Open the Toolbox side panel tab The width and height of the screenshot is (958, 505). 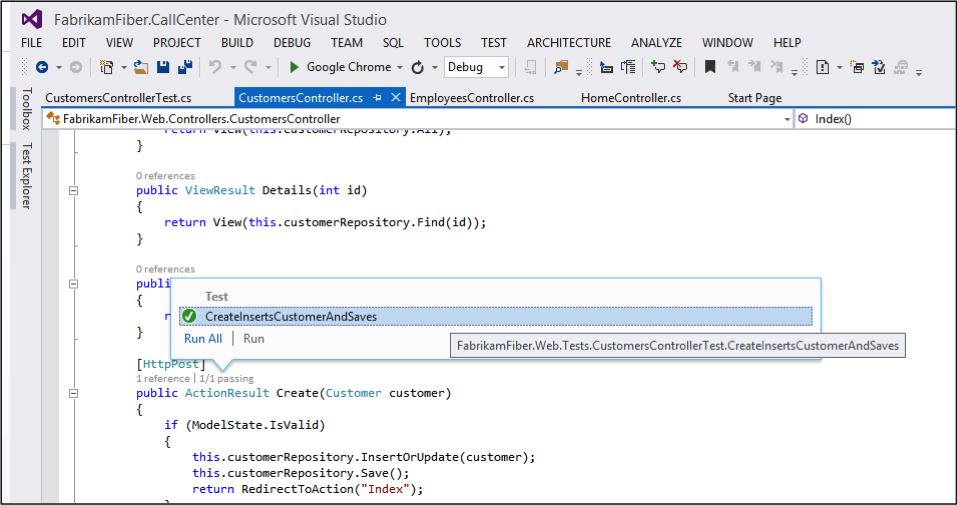[26, 109]
